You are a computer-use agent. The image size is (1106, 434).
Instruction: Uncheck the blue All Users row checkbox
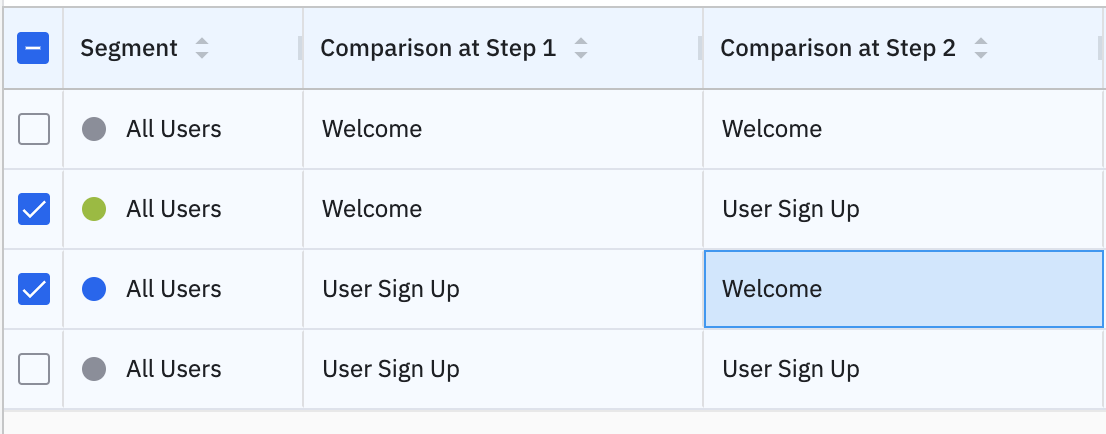click(x=33, y=289)
